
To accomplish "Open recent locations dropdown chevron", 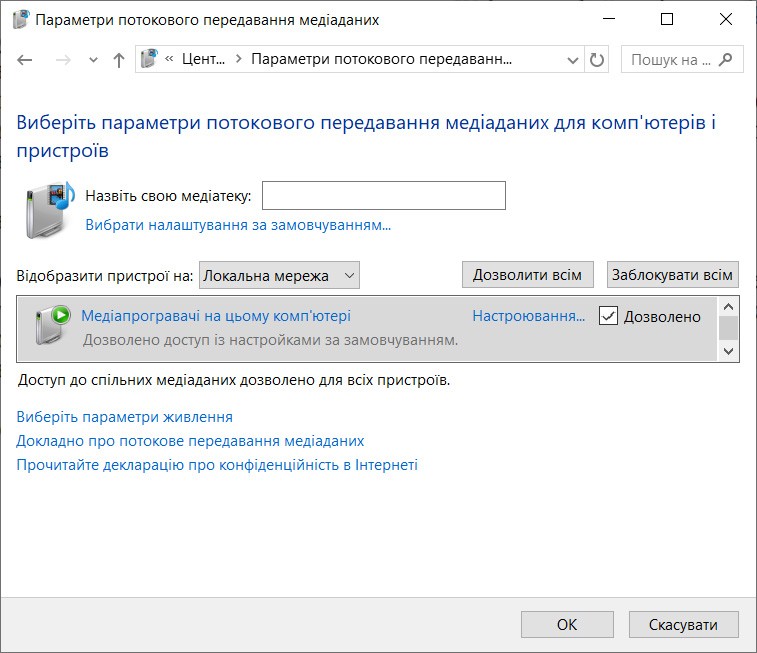I will tap(94, 60).
